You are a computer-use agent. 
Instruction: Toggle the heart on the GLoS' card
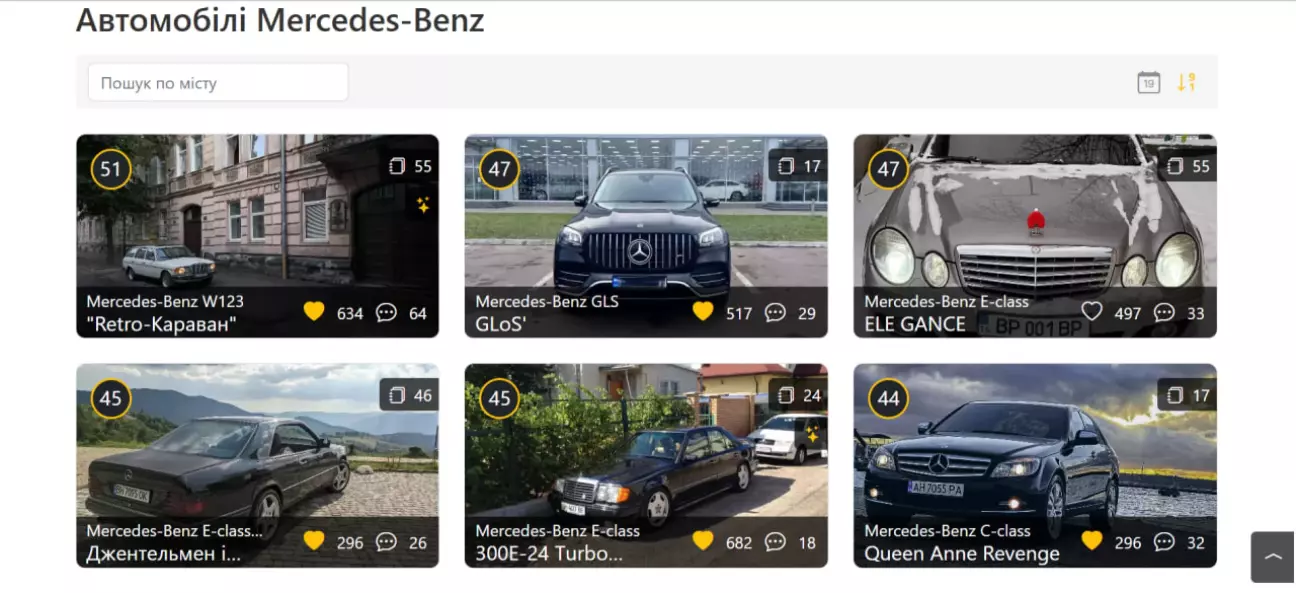703,312
